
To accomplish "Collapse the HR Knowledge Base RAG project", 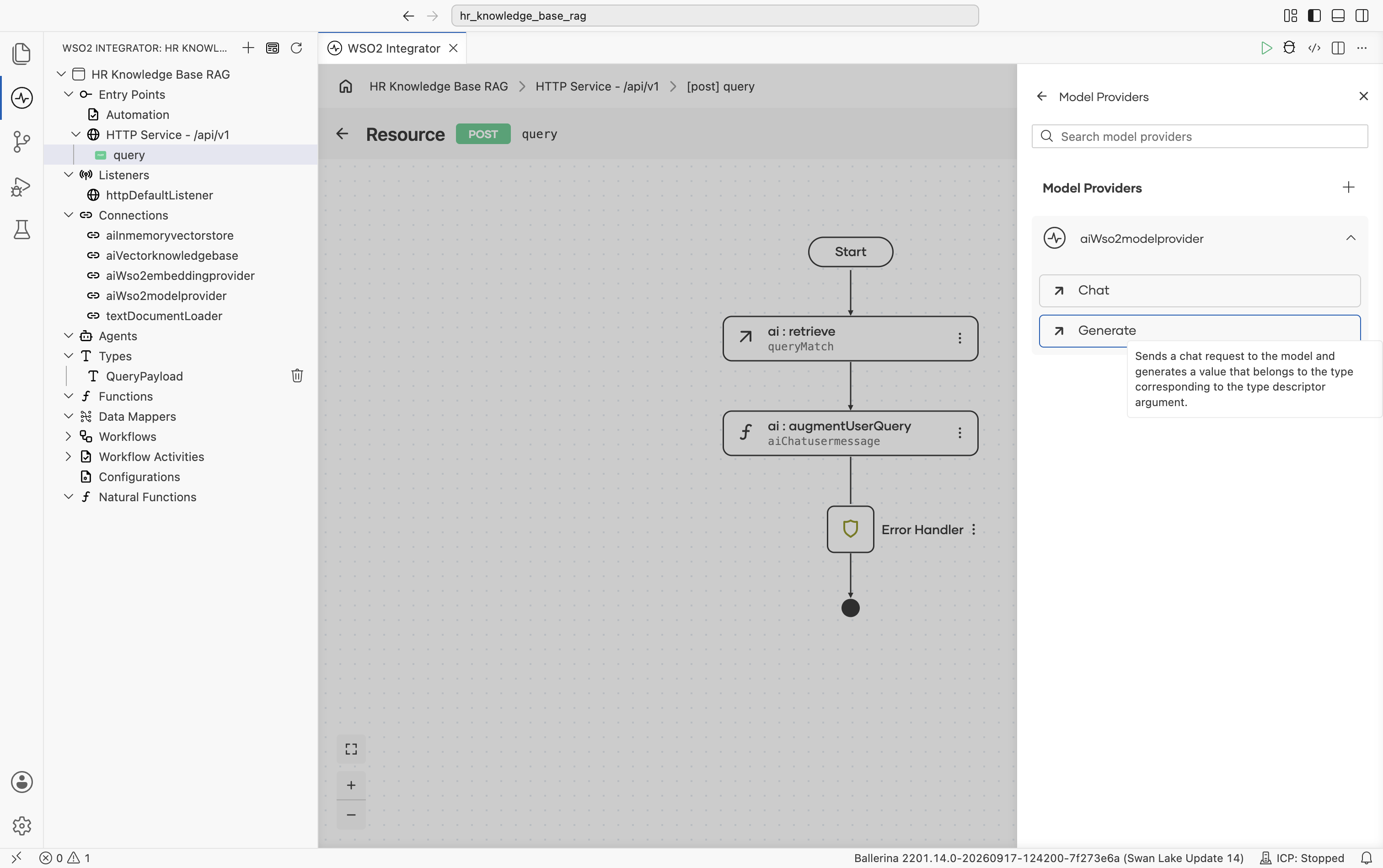I will [61, 74].
